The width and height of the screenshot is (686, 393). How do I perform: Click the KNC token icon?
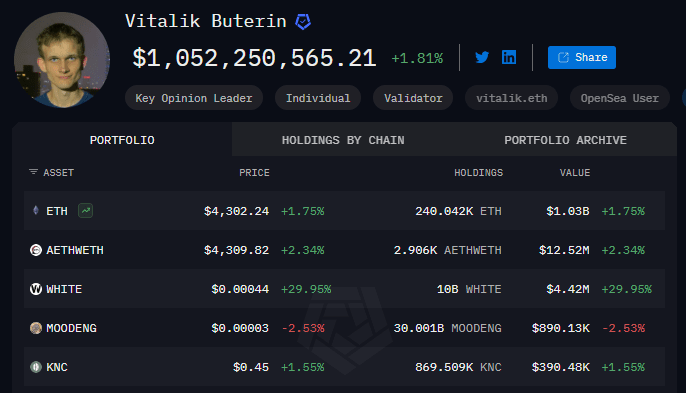tap(36, 367)
